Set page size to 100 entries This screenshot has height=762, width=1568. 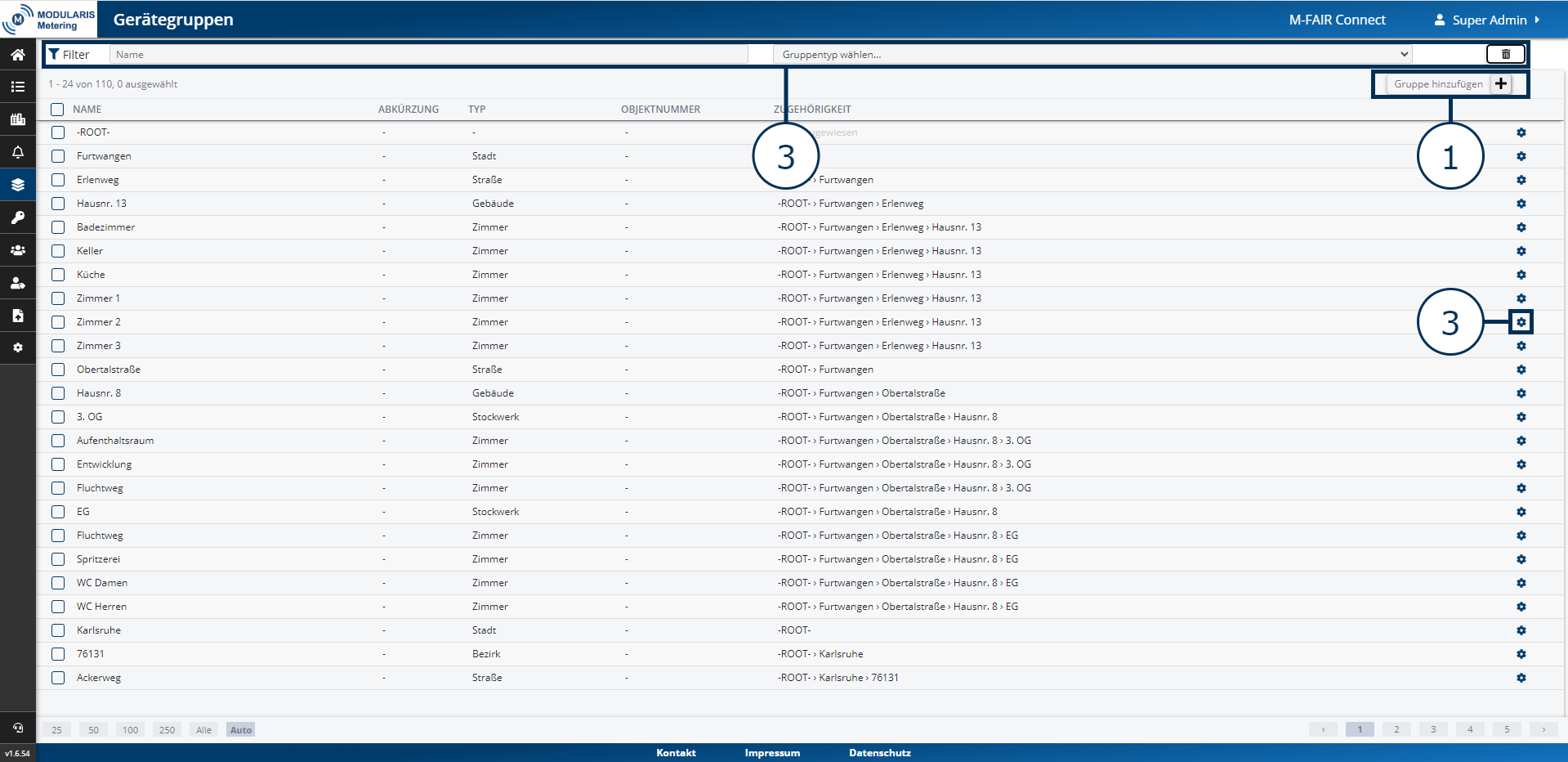point(130,730)
